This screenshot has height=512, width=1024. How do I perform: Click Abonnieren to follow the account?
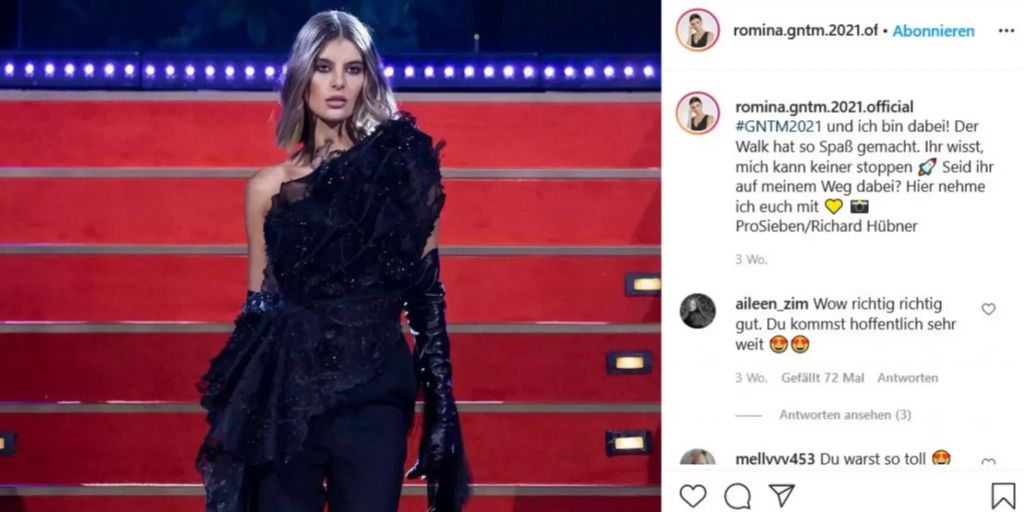click(x=933, y=31)
